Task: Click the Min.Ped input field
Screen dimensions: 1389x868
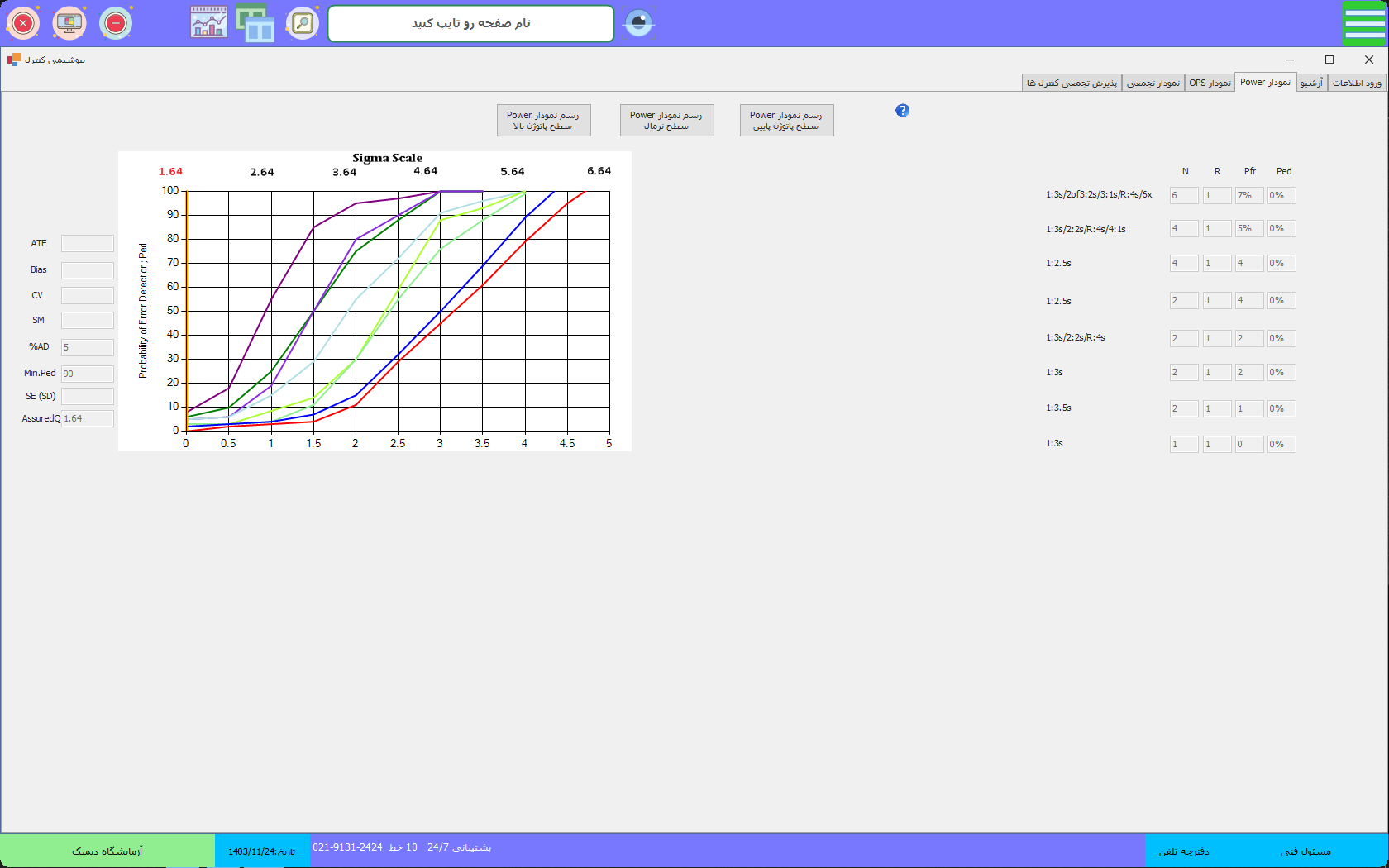Action: (87, 374)
